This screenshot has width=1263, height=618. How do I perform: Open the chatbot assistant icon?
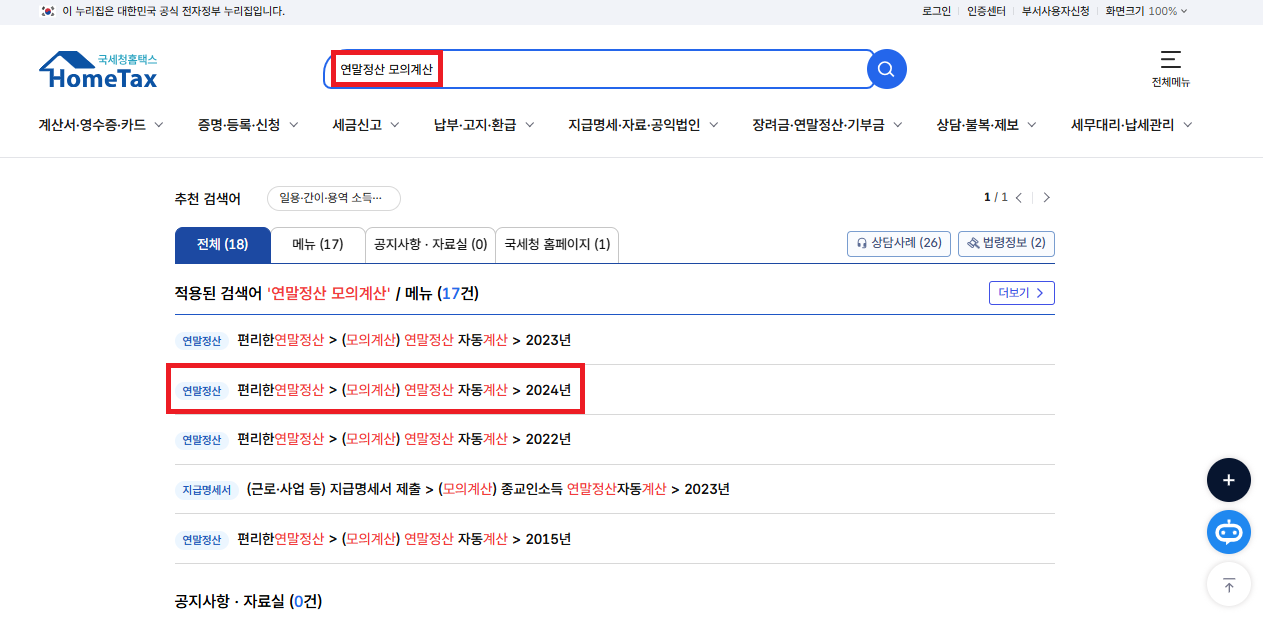tap(1228, 531)
